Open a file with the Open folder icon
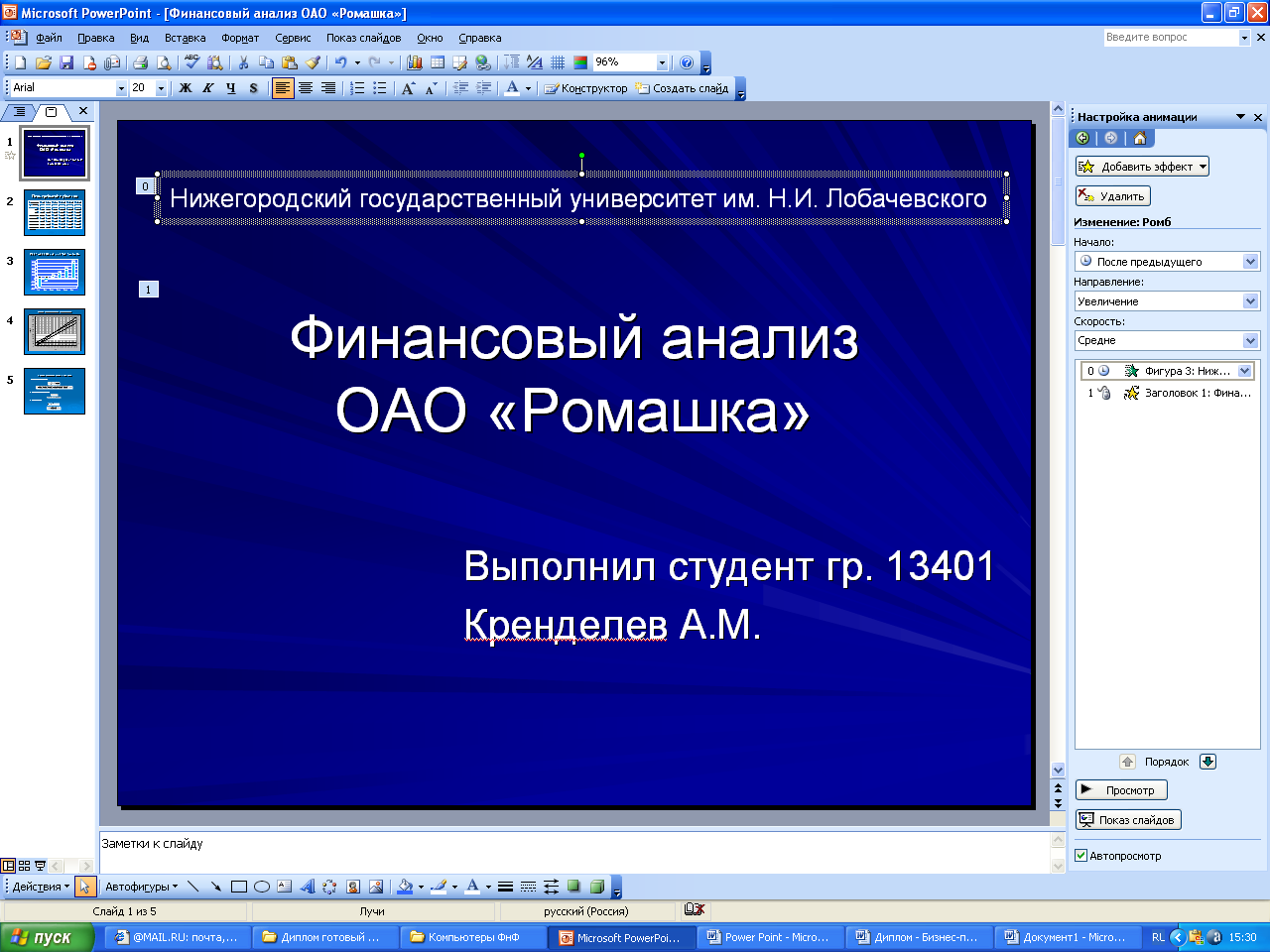 coord(43,62)
